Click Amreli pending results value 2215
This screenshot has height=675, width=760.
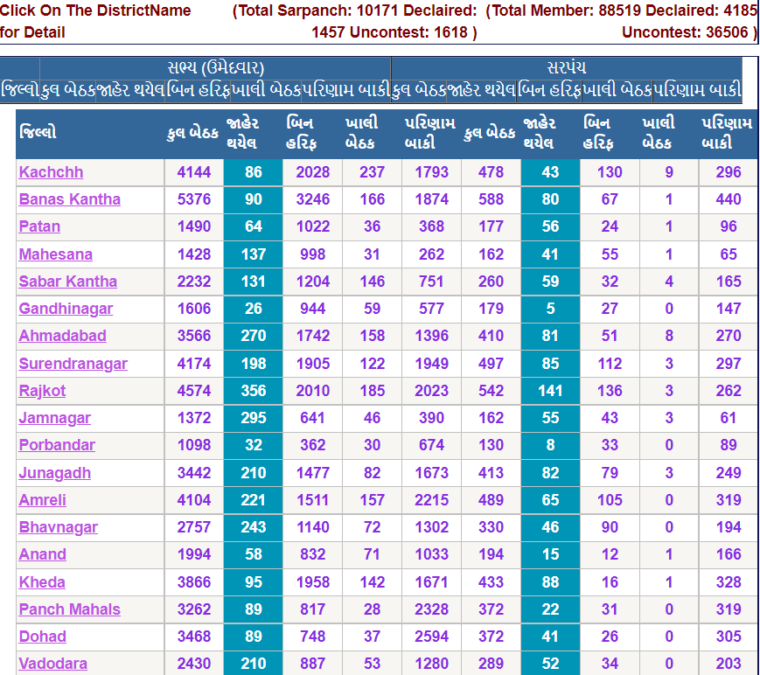[x=431, y=500]
